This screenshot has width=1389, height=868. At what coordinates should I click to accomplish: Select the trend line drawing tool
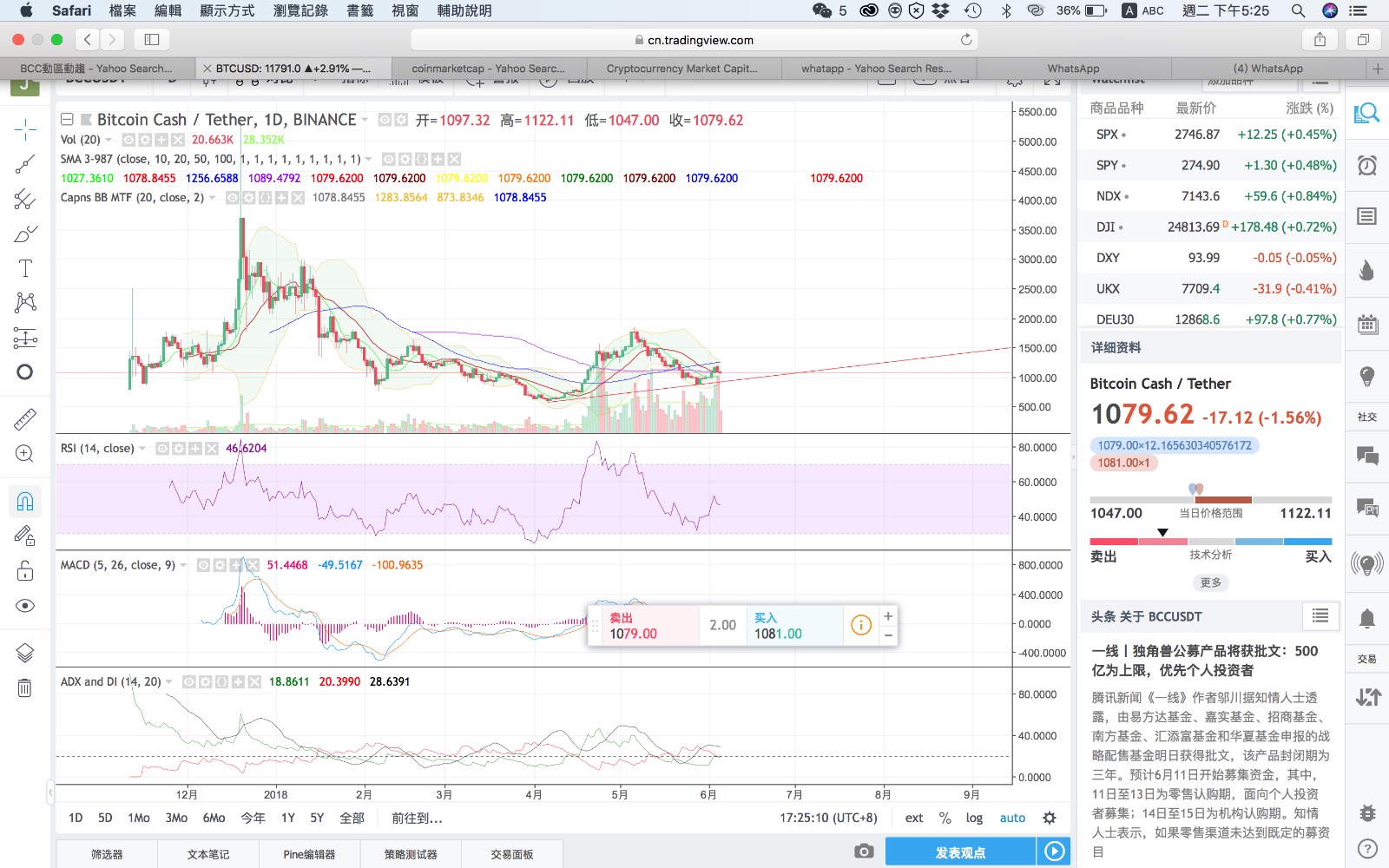tap(25, 164)
